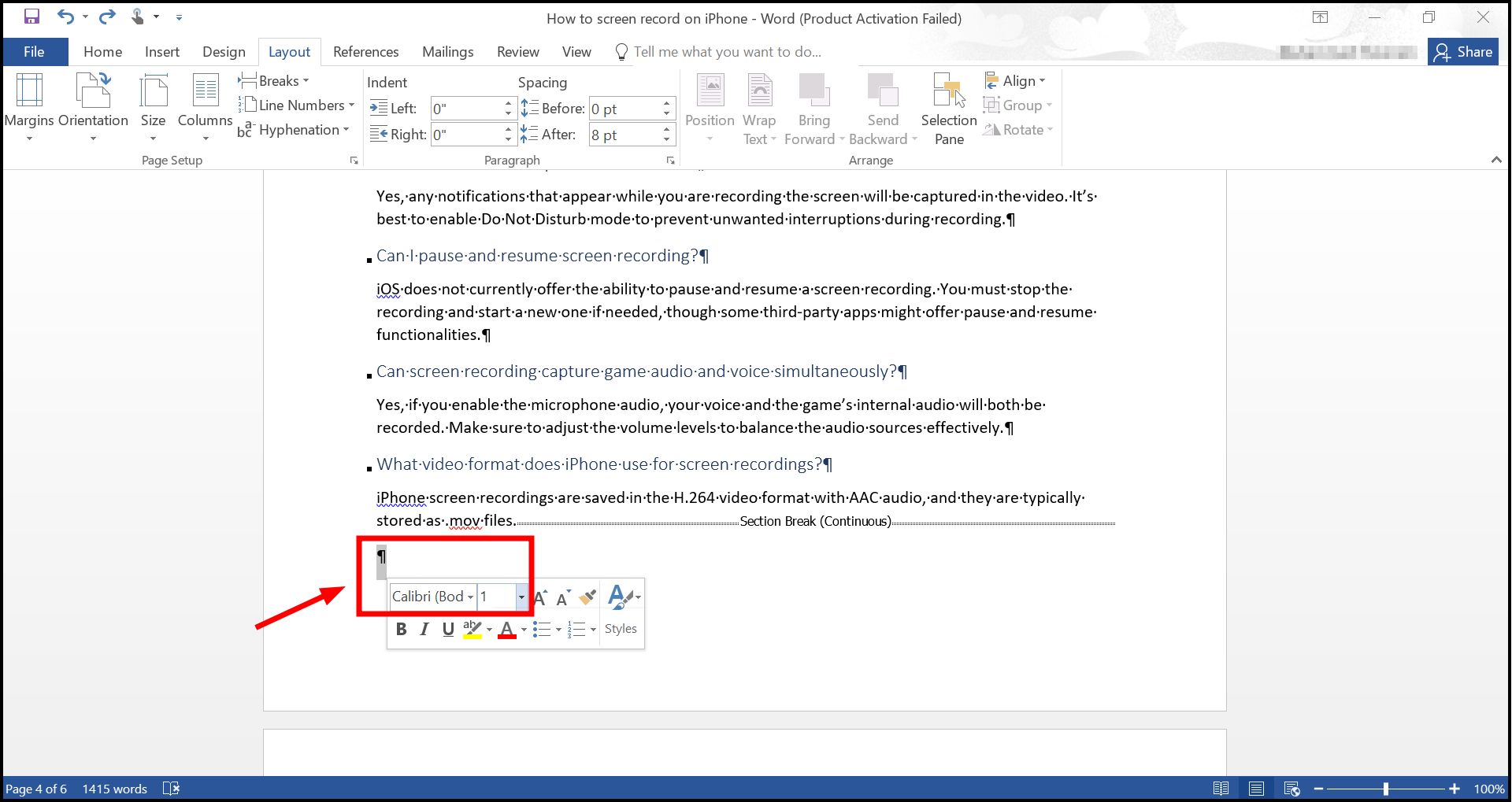Click the 100% zoom level
The width and height of the screenshot is (1512, 802).
coord(1488,789)
